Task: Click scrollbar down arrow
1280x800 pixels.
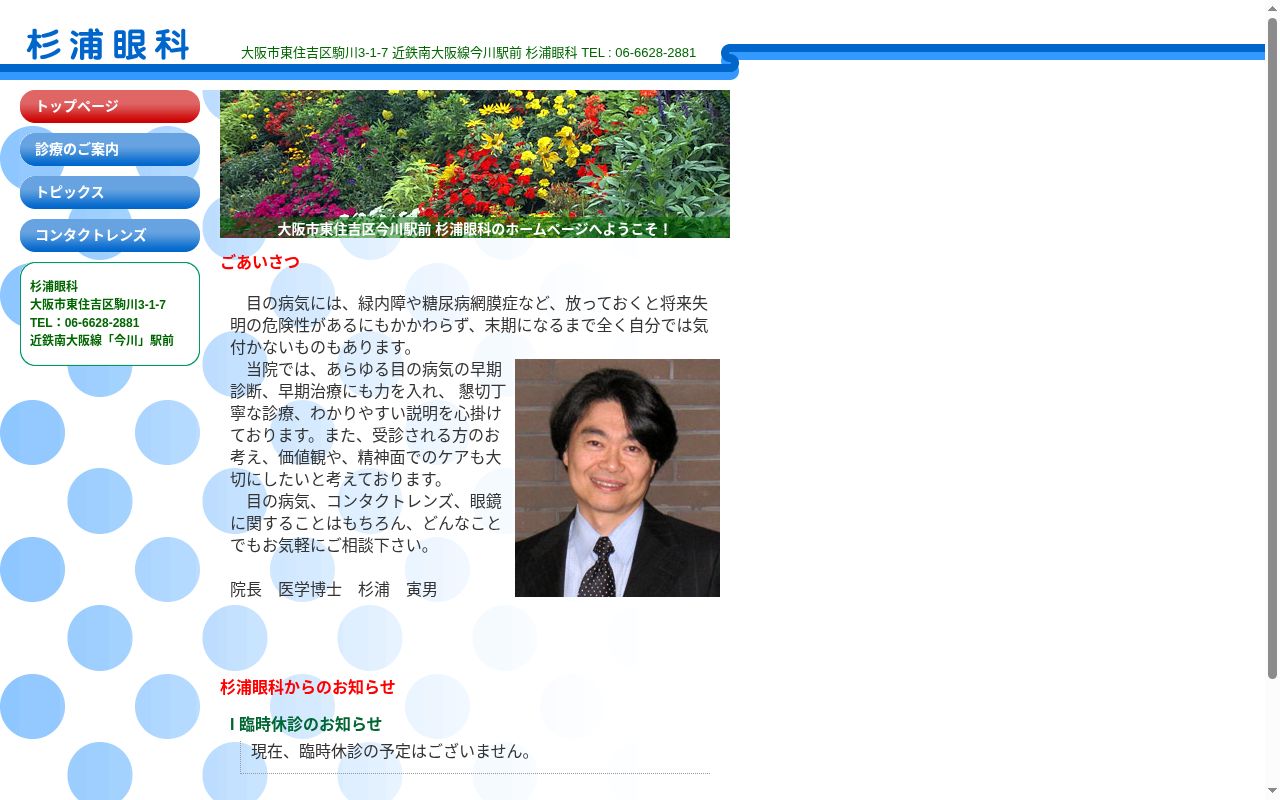Action: [x=1272, y=792]
